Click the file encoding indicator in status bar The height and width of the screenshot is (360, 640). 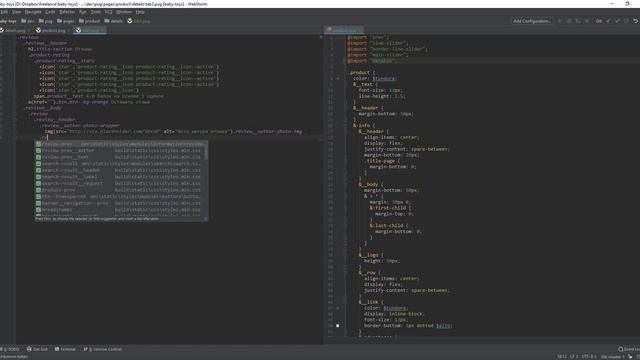589,357
